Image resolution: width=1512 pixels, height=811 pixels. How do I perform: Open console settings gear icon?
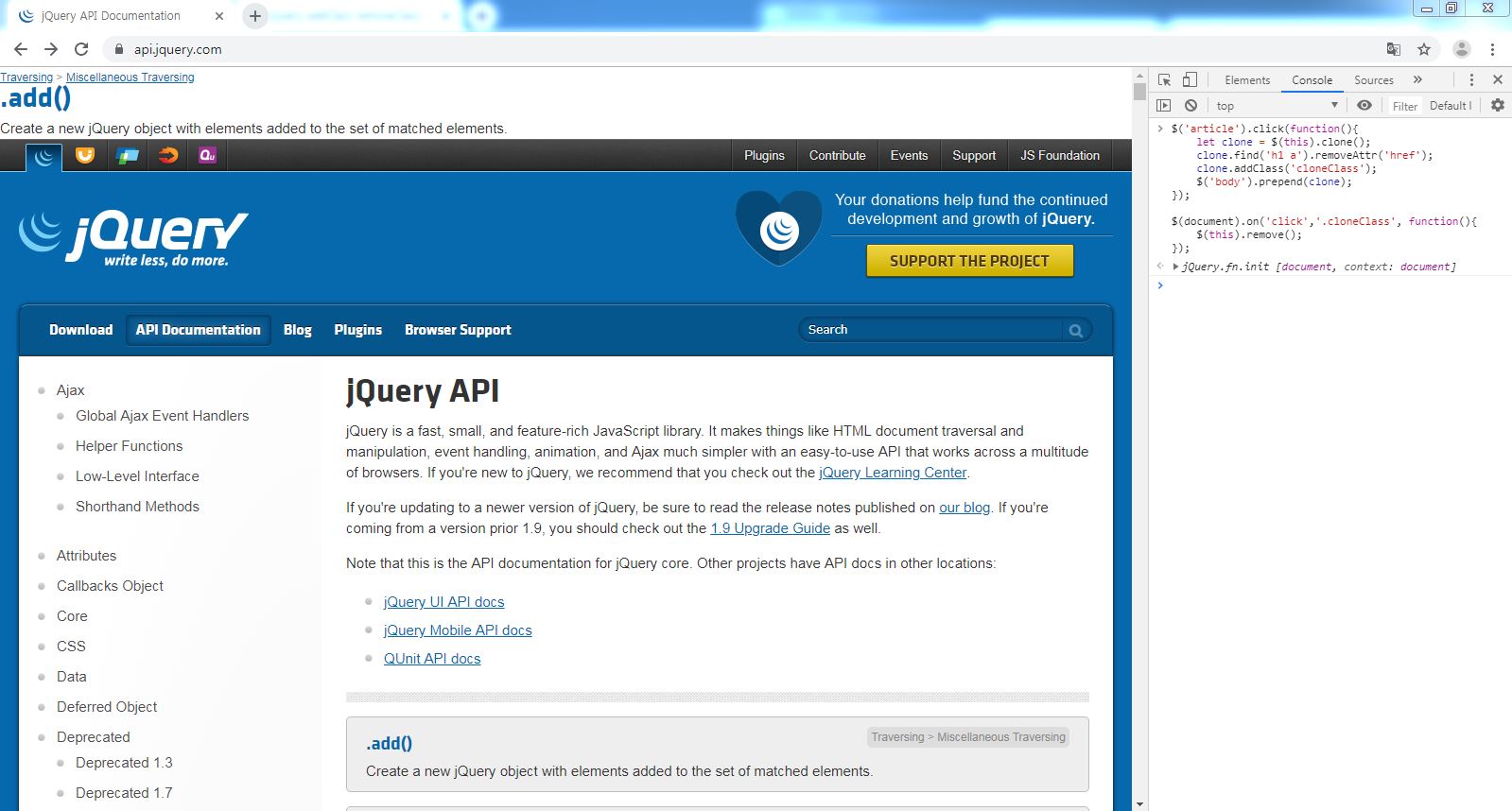click(1498, 106)
